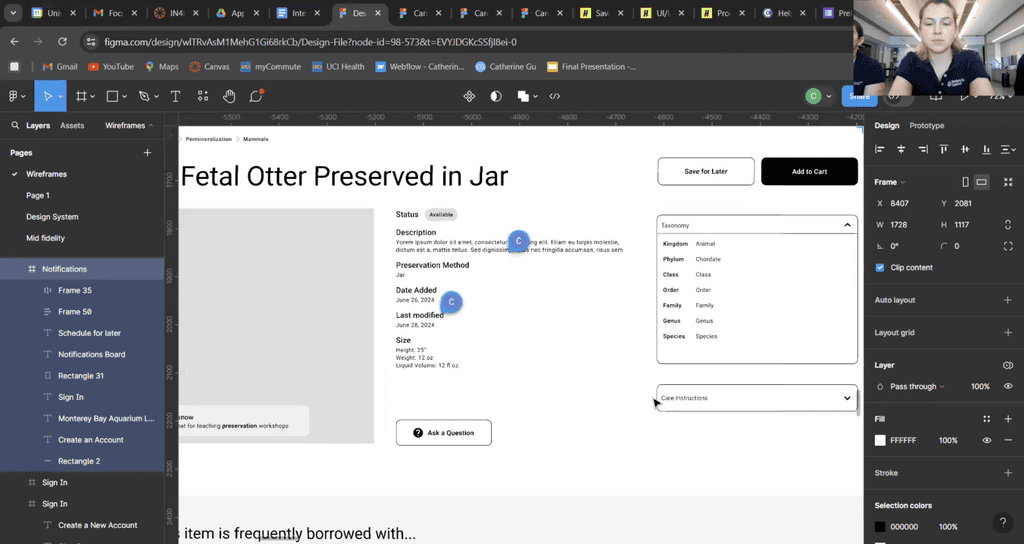
Task: Open the Frame type dropdown
Action: (x=890, y=182)
